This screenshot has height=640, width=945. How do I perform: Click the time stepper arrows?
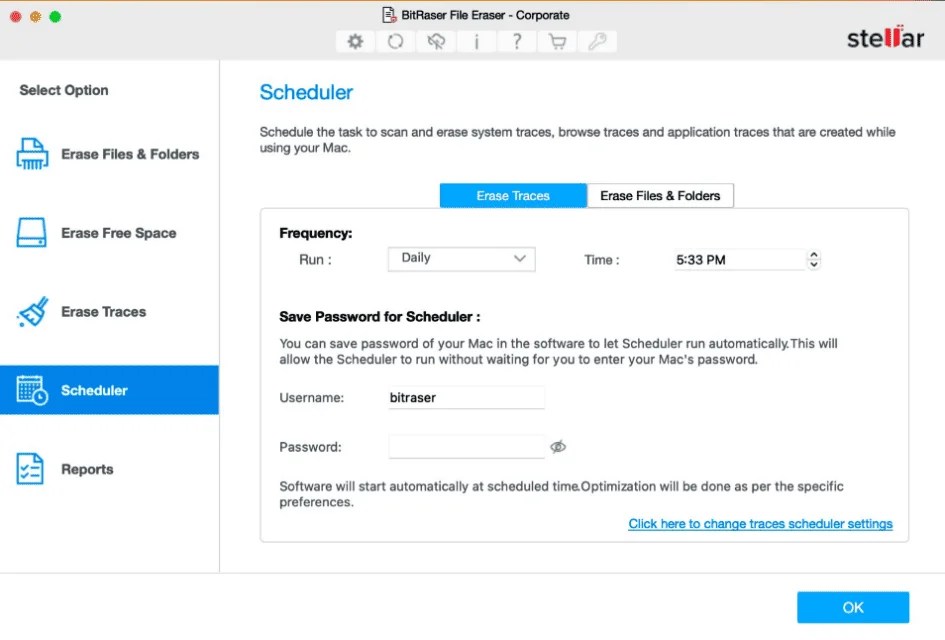(x=814, y=260)
